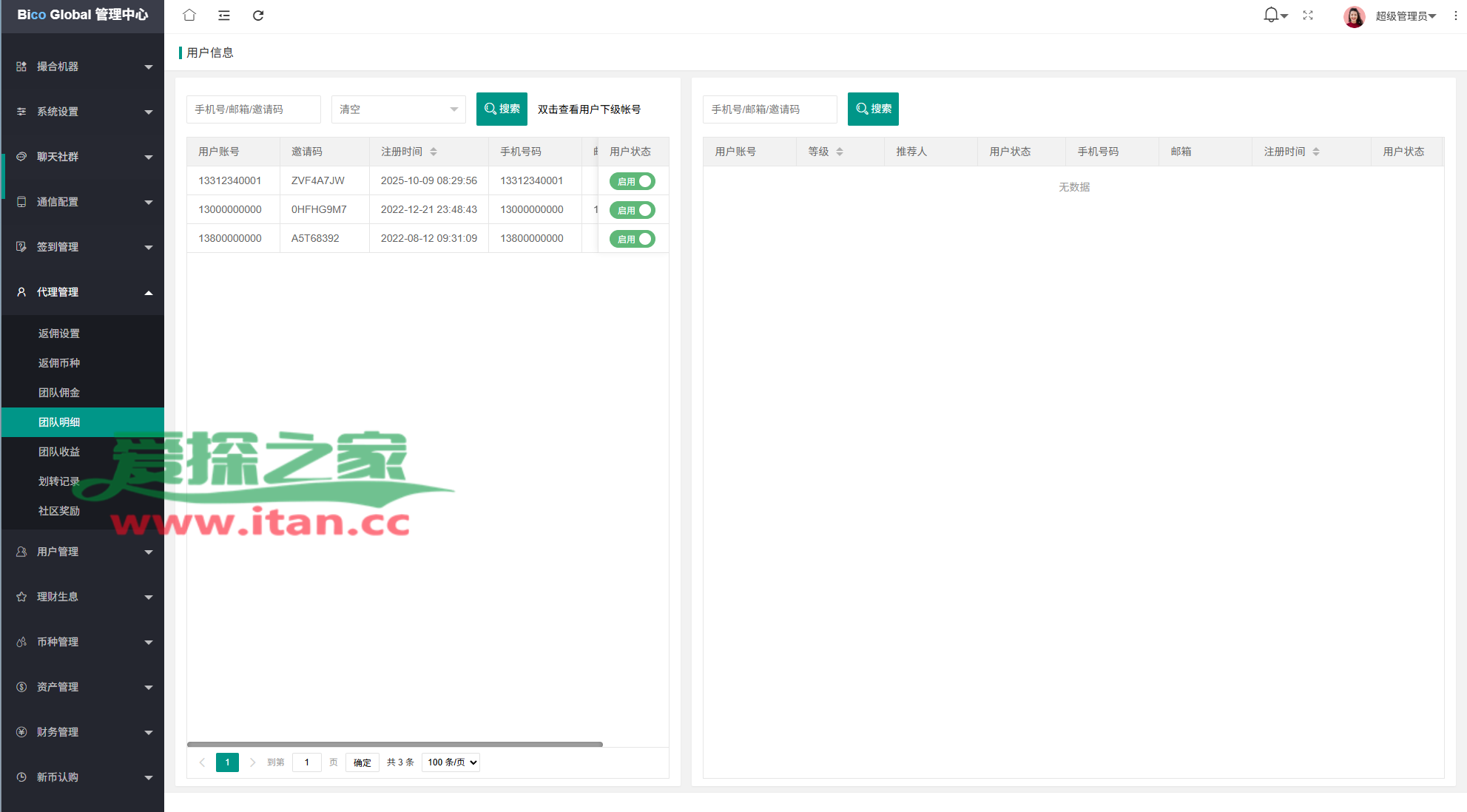1467x812 pixels.
Task: Click the left table horizontal scrollbar
Action: [x=395, y=744]
